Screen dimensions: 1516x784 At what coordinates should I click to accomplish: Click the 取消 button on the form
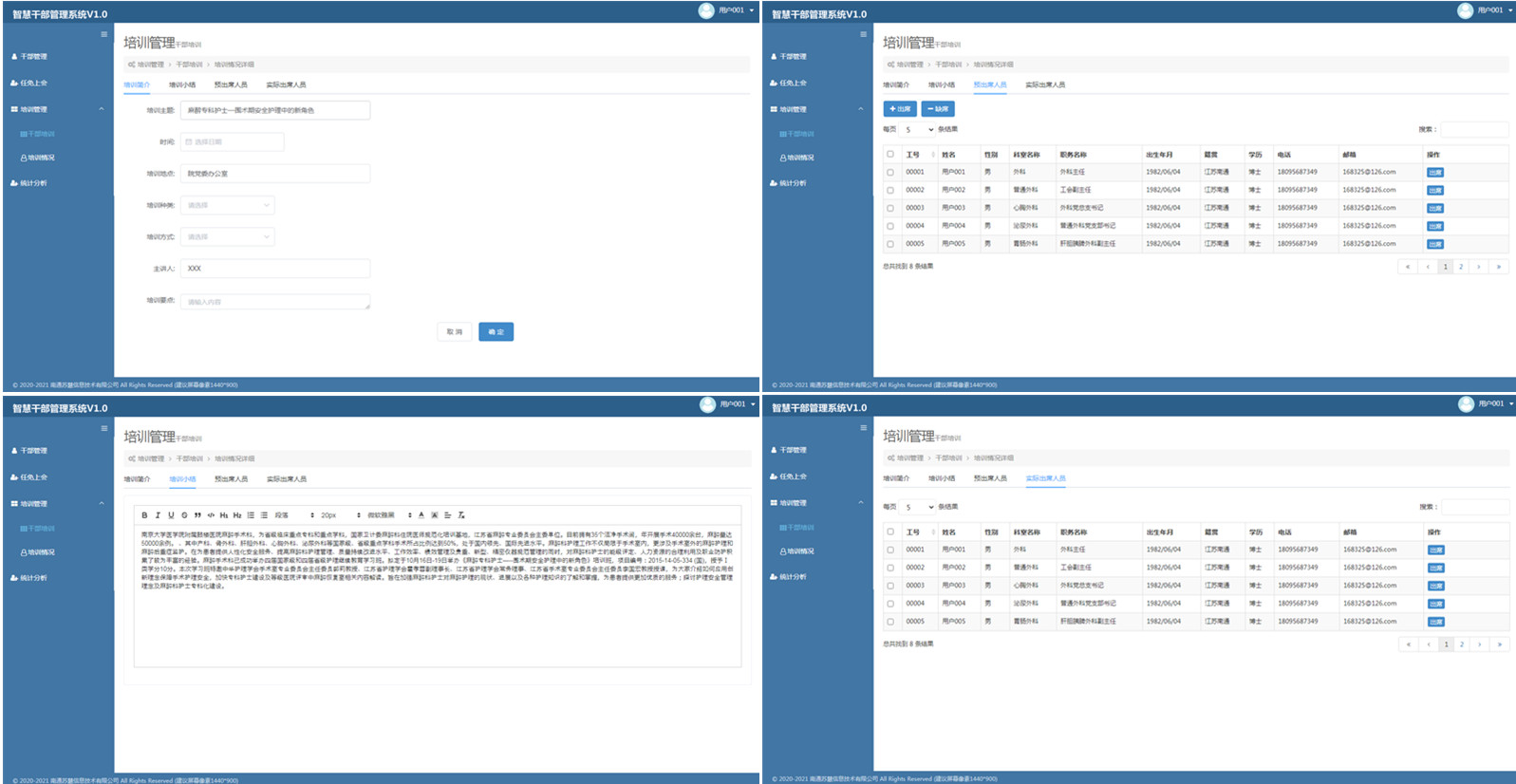[455, 332]
